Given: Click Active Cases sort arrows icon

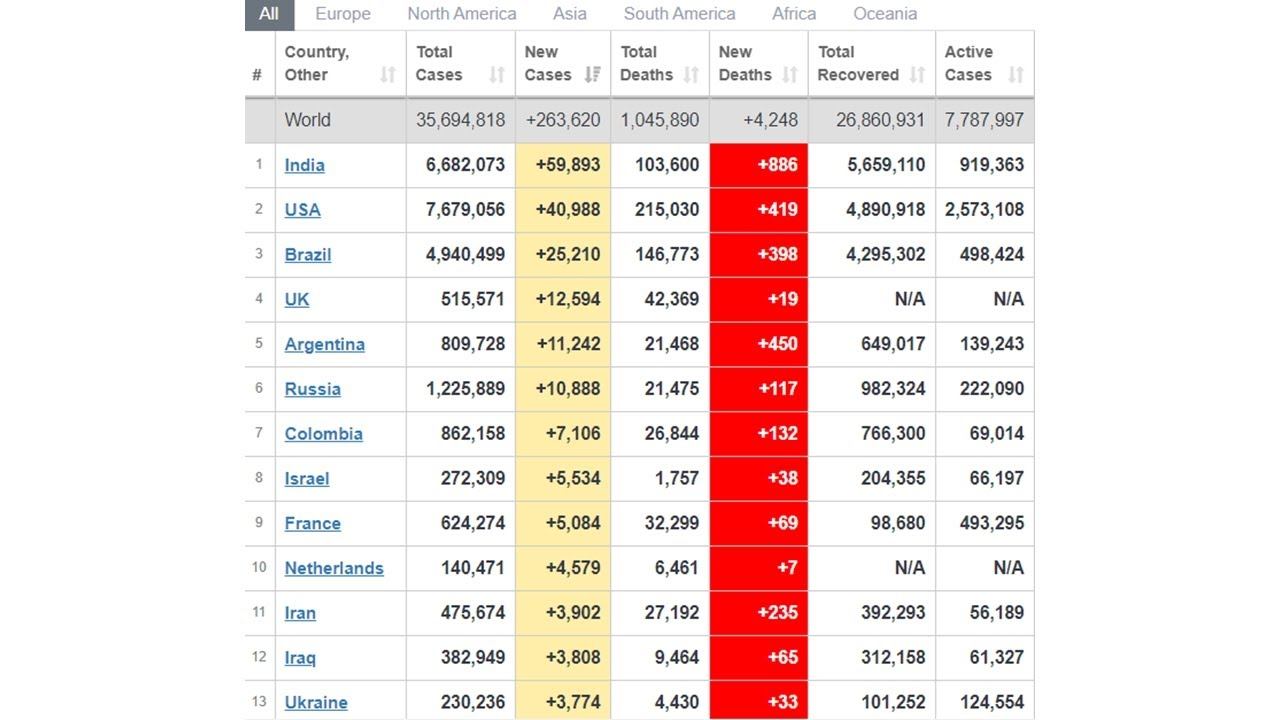Looking at the screenshot, I should click(1016, 75).
